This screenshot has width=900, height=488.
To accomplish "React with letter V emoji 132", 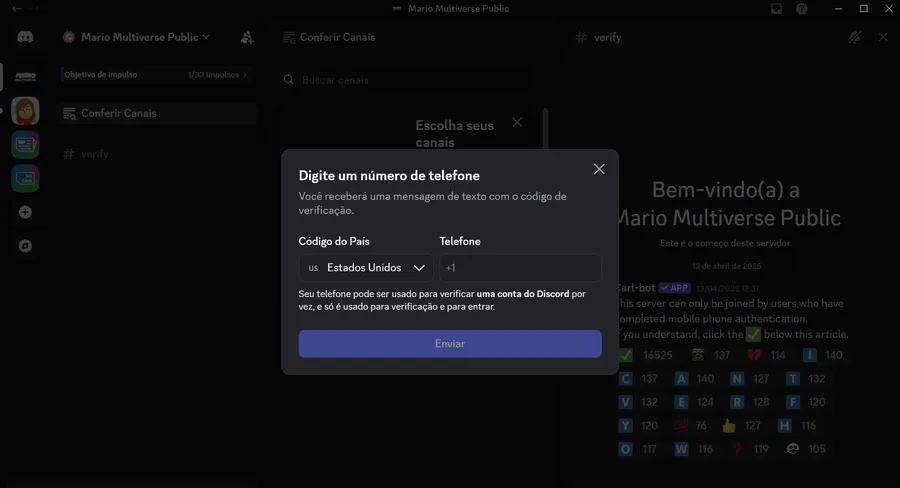I will [639, 402].
